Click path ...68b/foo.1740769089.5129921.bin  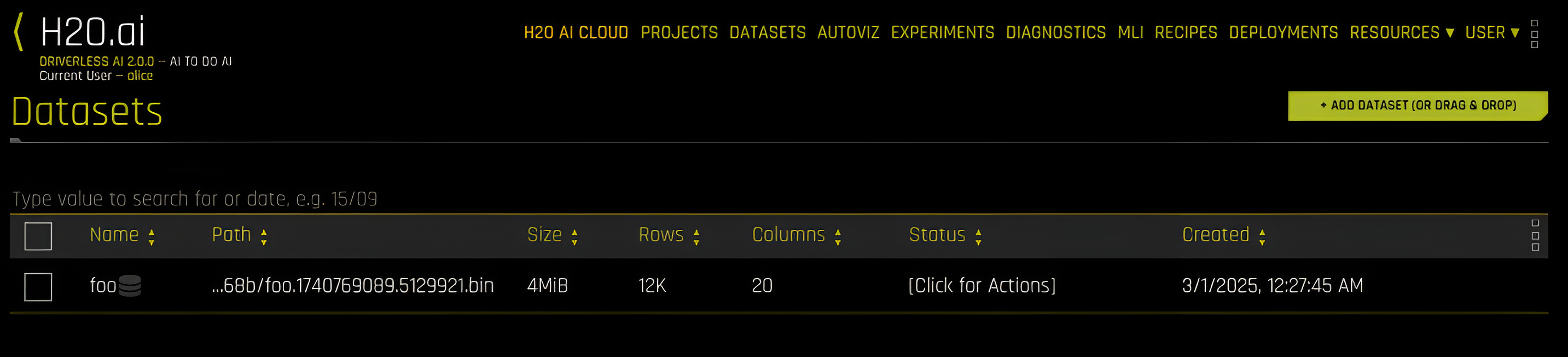352,286
